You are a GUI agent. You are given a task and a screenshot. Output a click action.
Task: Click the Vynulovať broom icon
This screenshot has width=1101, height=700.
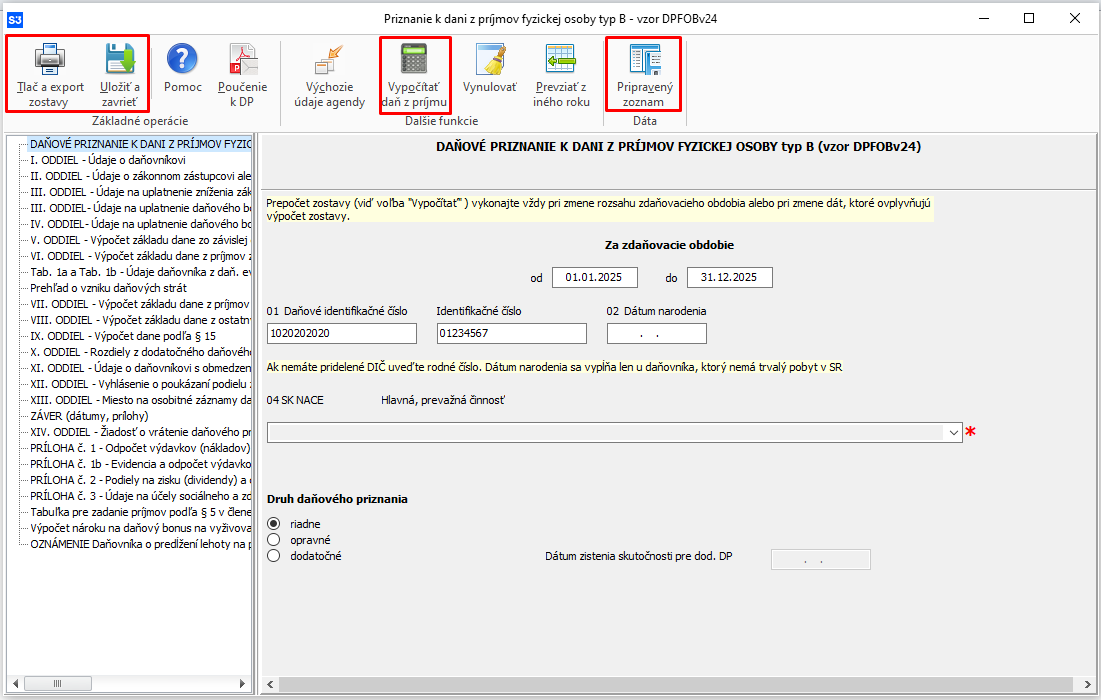490,62
